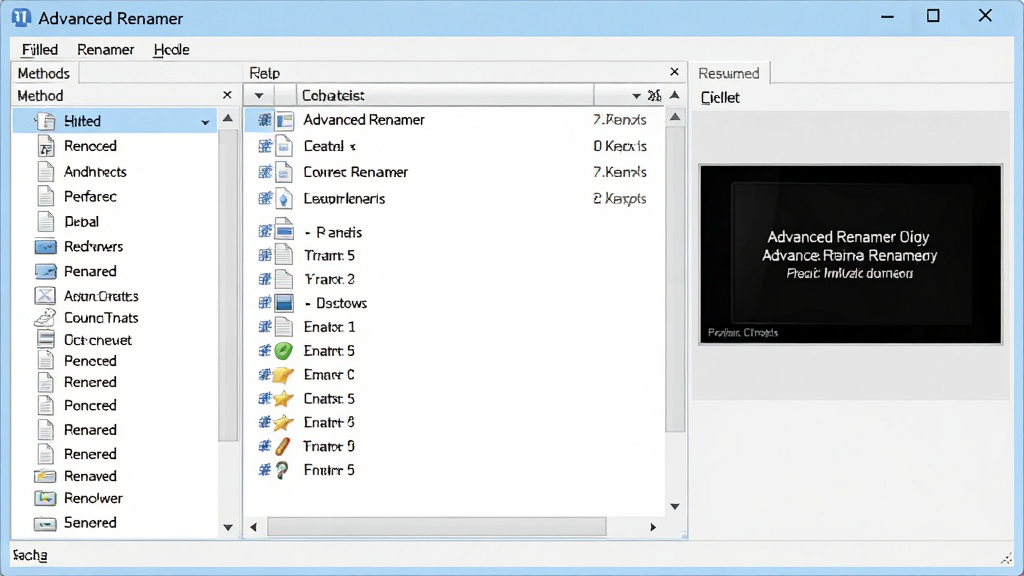Image resolution: width=1024 pixels, height=576 pixels.
Task: Click the Advanced Renamer row file icon
Action: (x=284, y=120)
